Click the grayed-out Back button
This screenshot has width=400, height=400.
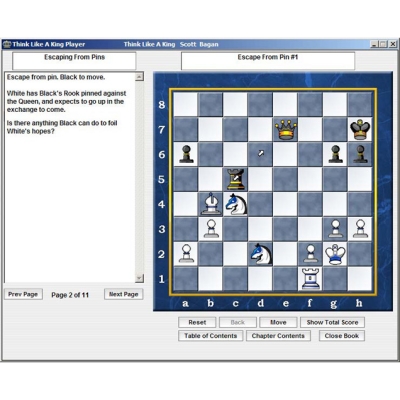pyautogui.click(x=238, y=322)
